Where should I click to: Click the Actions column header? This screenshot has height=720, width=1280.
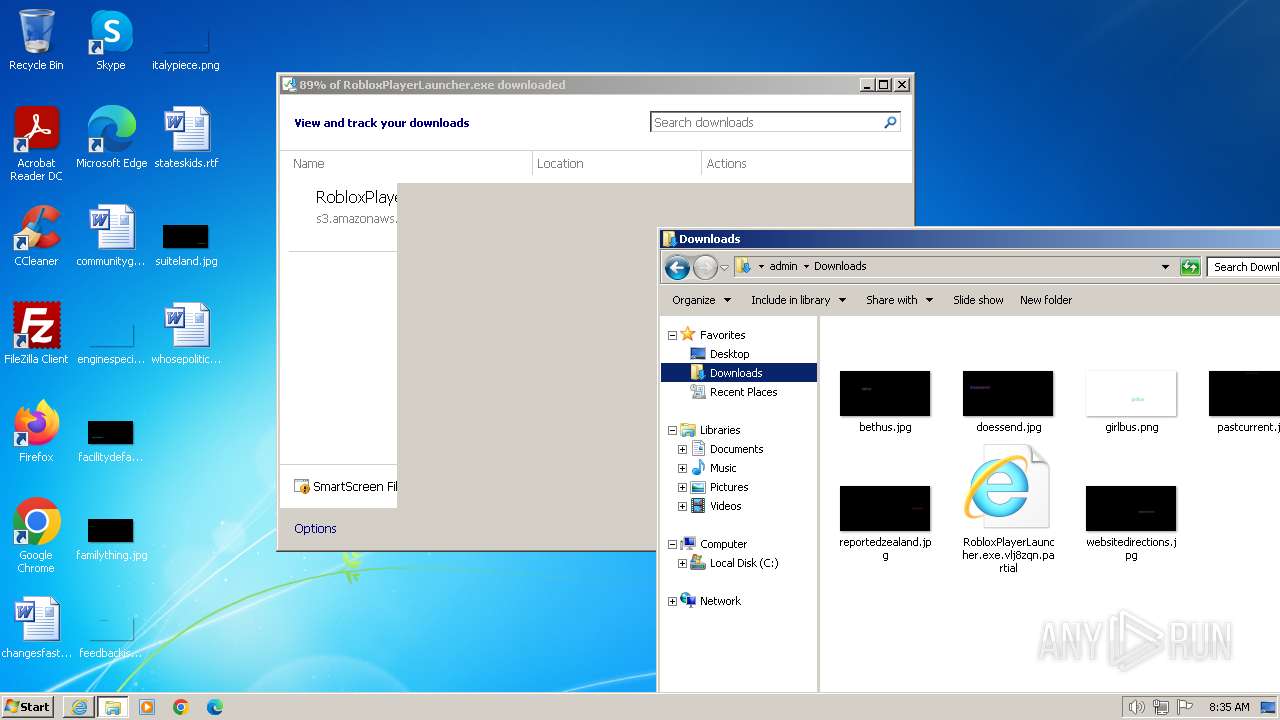[726, 163]
